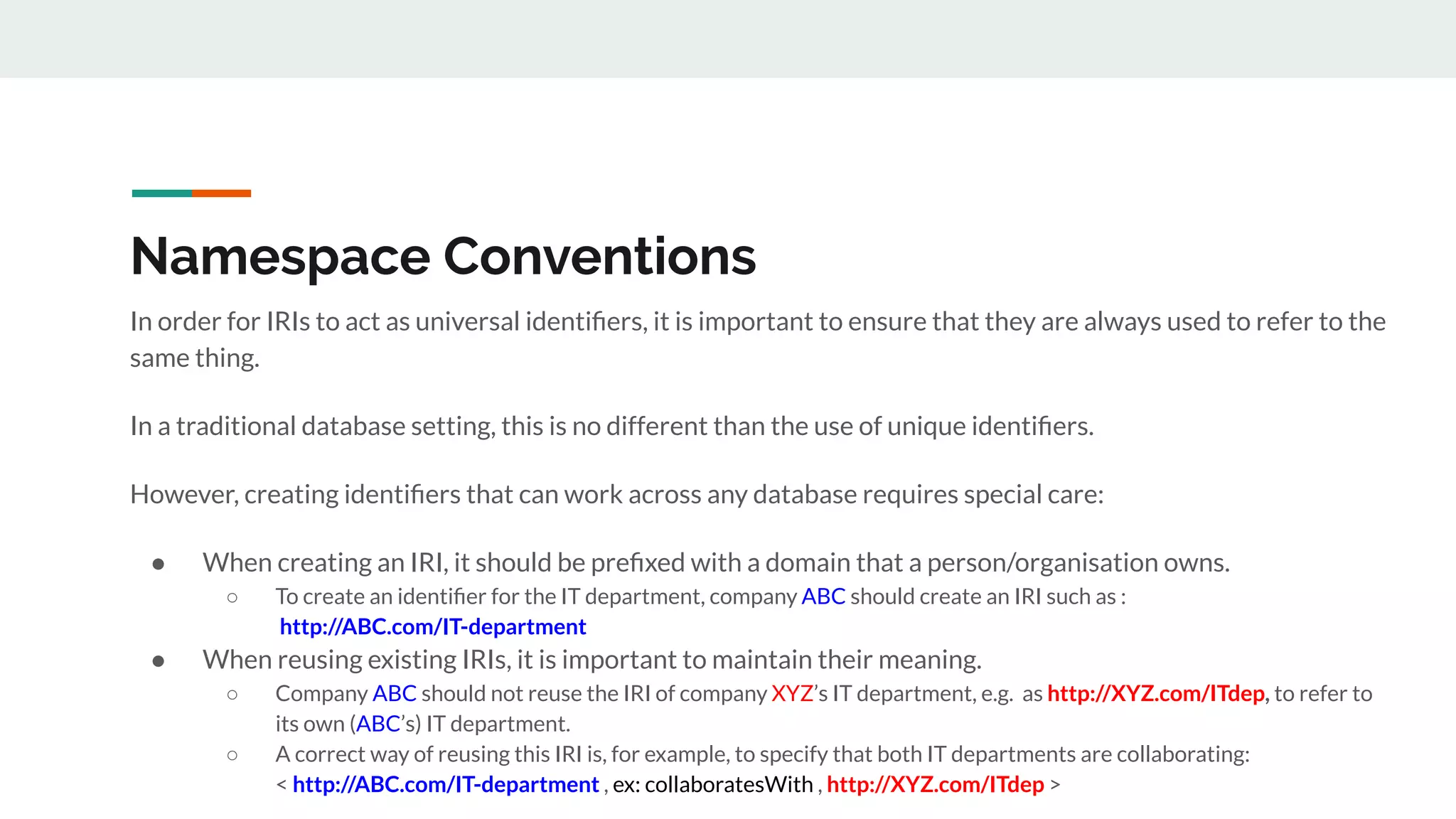Click the blue 'ABC' in 'company ABC should create'
The image size is (1456, 819).
[x=823, y=596]
